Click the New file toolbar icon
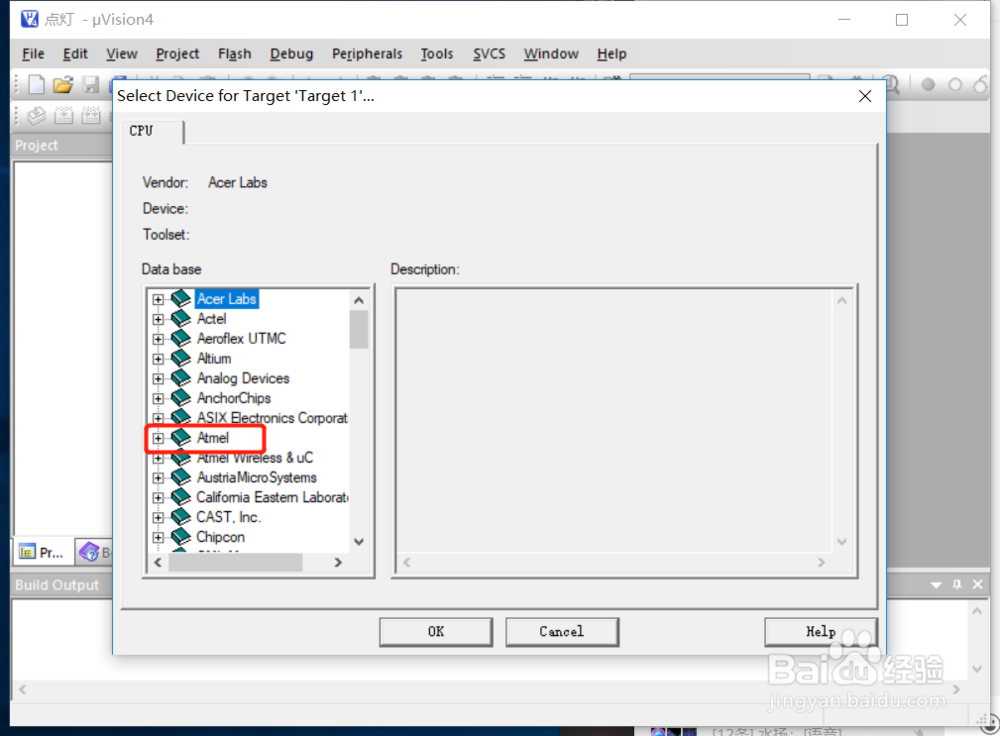 [37, 84]
